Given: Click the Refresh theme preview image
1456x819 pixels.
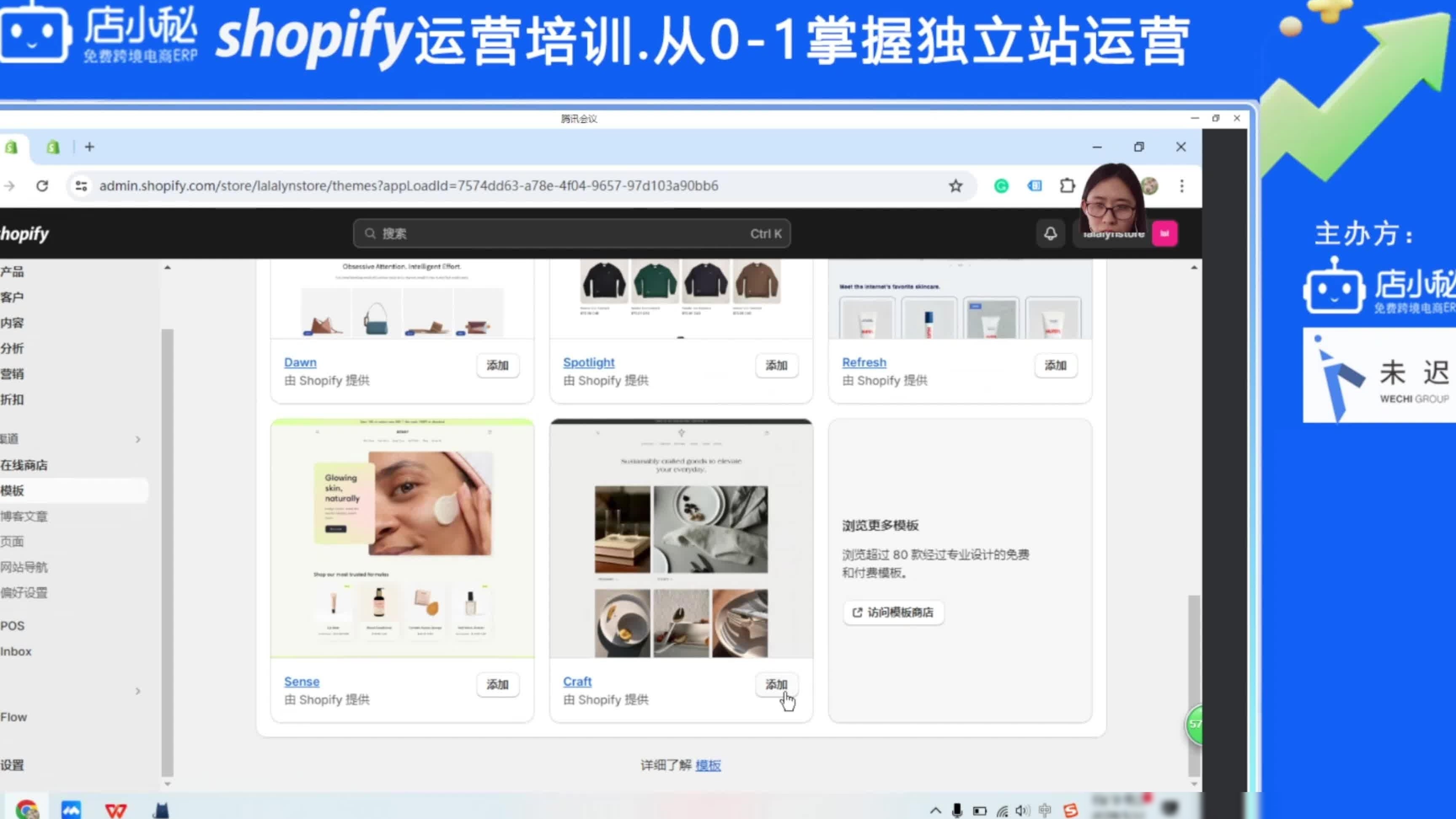Looking at the screenshot, I should pos(960,300).
